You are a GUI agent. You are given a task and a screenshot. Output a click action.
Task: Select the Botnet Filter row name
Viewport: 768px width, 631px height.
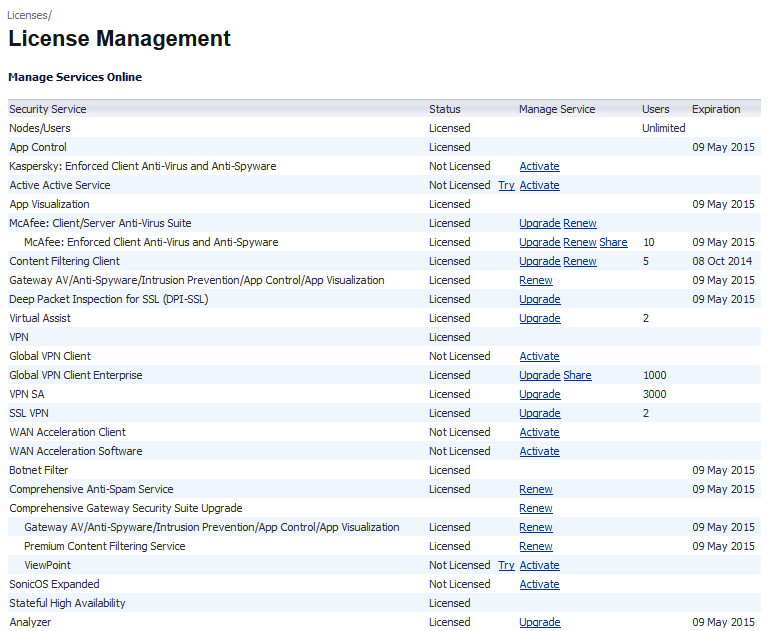tap(39, 470)
